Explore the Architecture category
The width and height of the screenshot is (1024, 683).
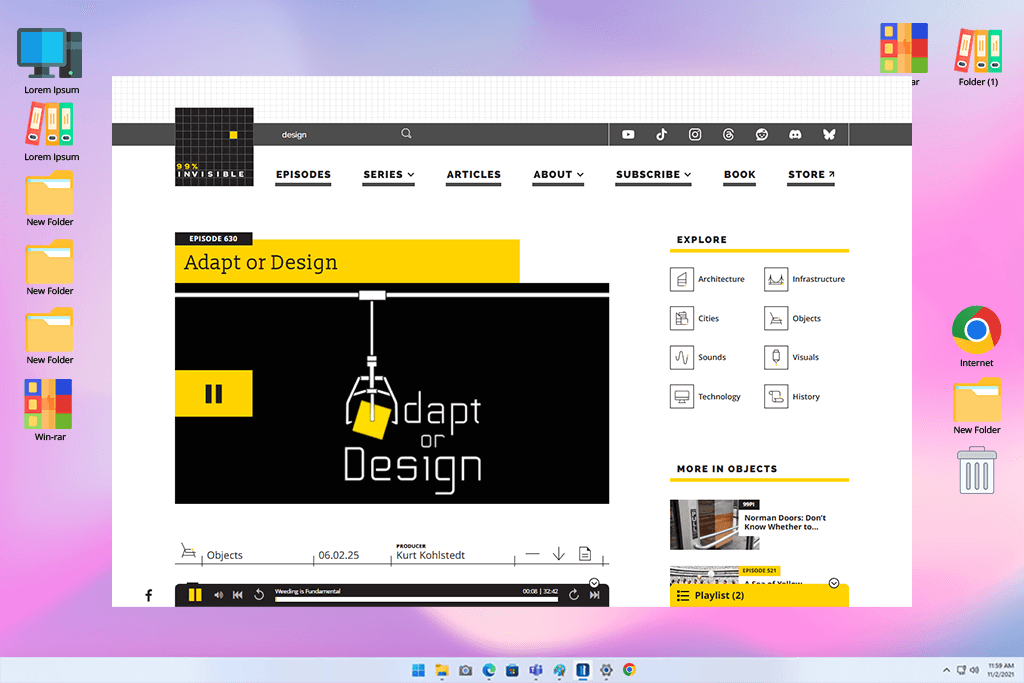click(707, 279)
